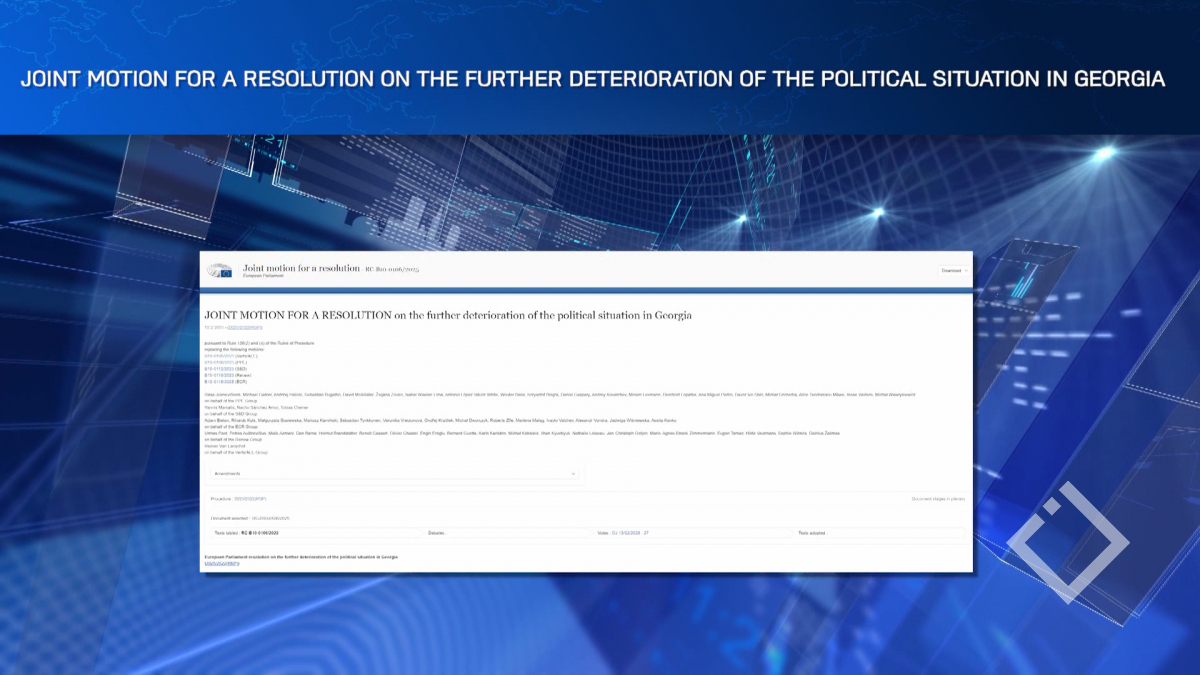Open the Download dropdown

point(955,270)
